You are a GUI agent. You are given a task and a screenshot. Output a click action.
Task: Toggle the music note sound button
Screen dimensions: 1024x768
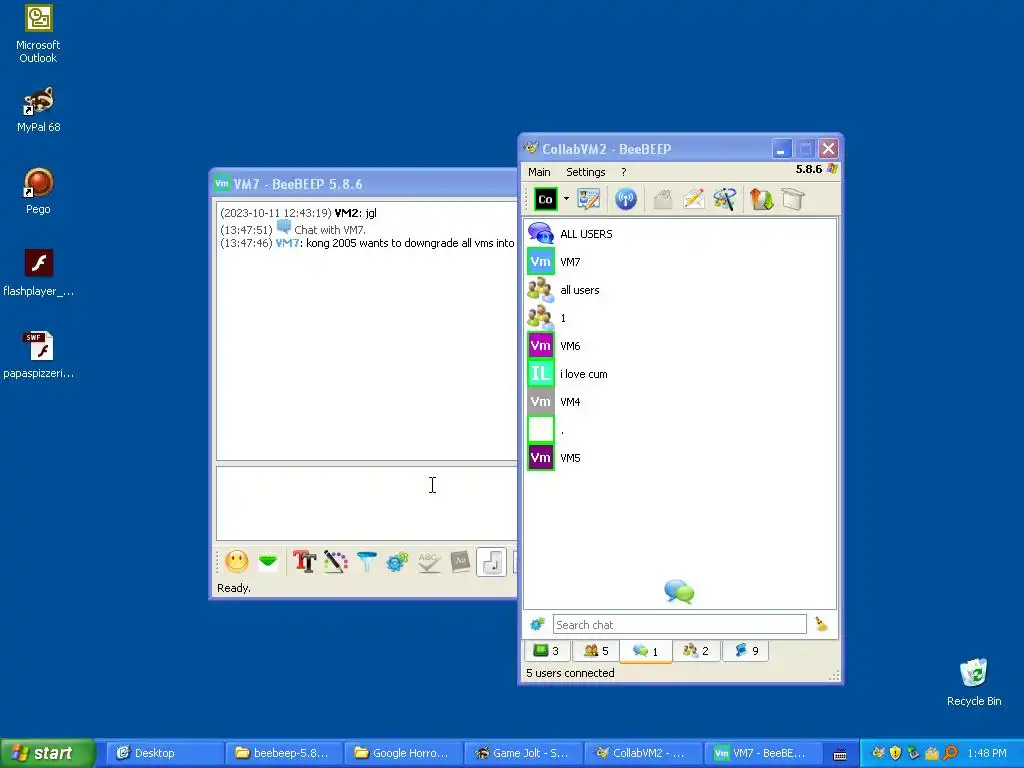pyautogui.click(x=492, y=562)
